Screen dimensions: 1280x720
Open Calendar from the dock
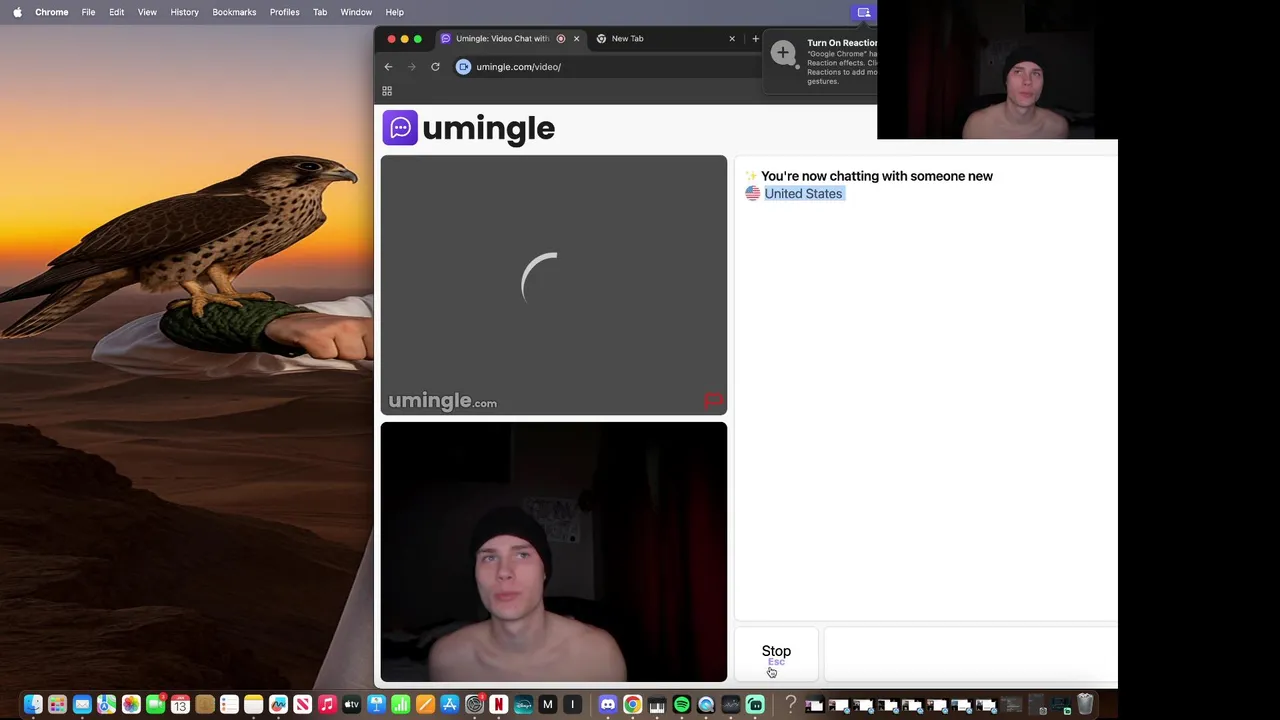click(180, 704)
